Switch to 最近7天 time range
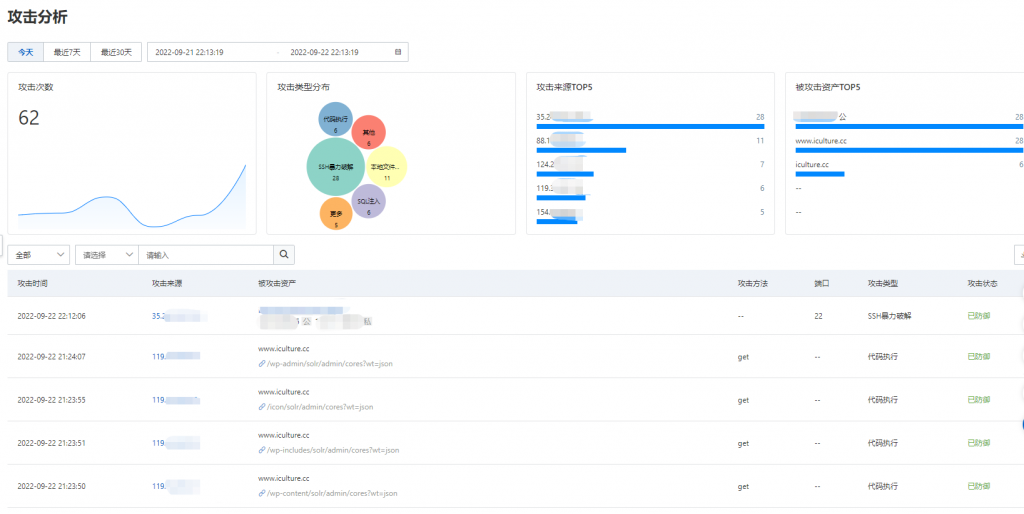The image size is (1024, 514). [x=67, y=52]
